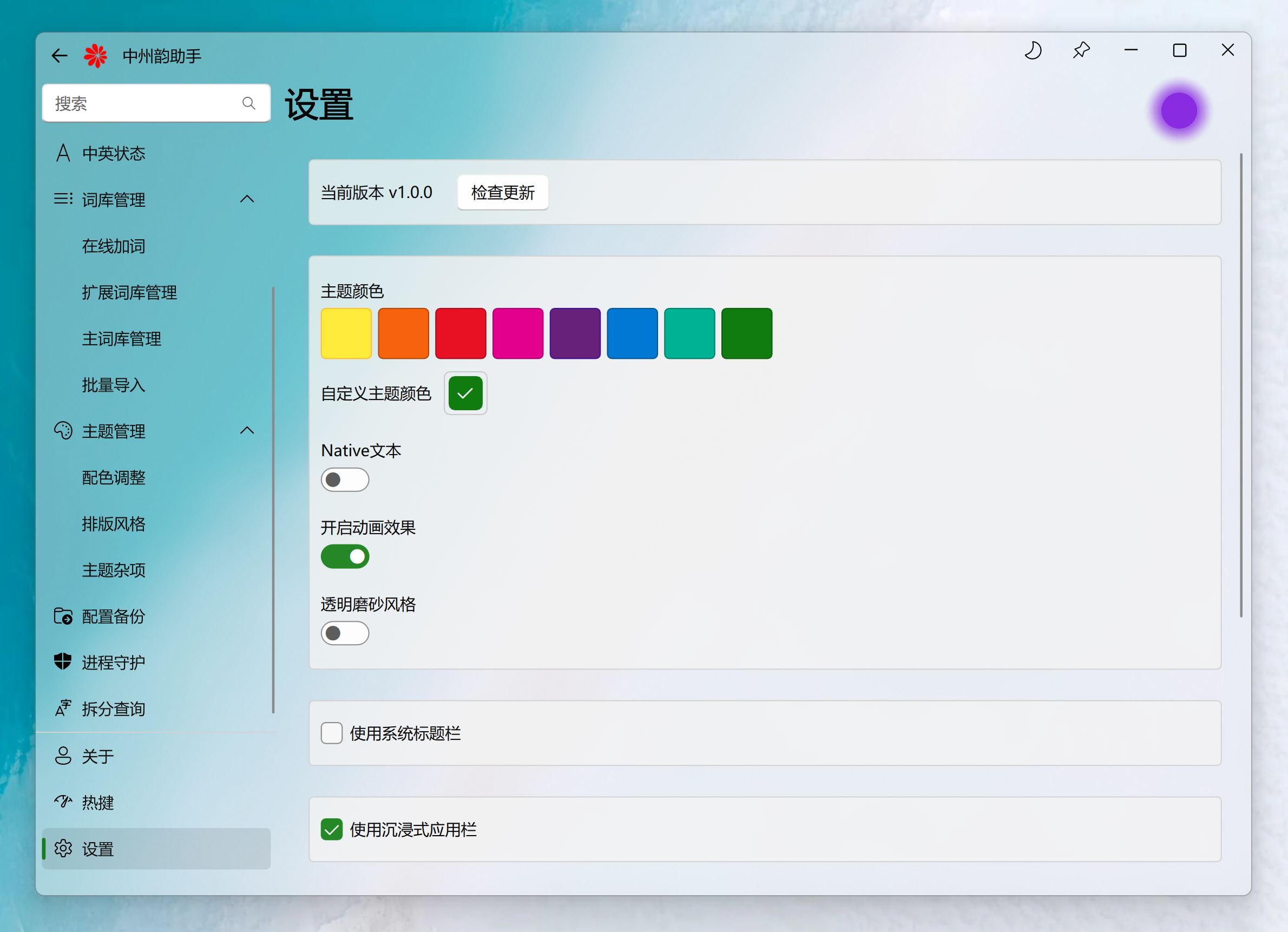This screenshot has height=932, width=1288.
Task: Enable the Native文本 toggle
Action: [345, 480]
